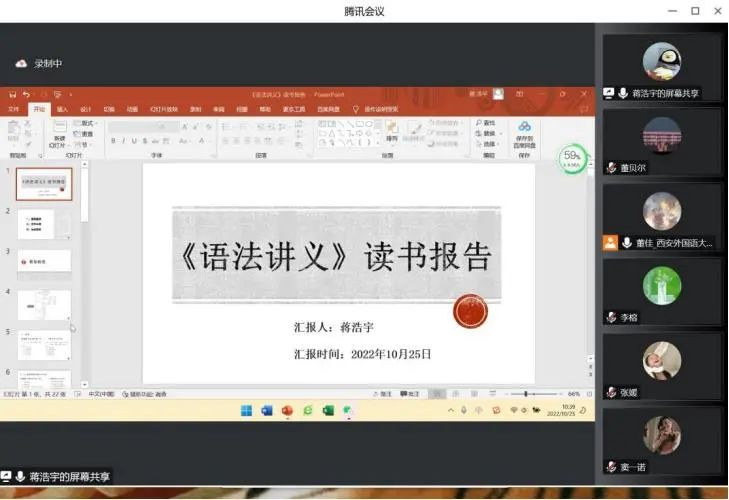Select slide 2 thumbnail in slide pane
729x500 pixels.
(x=44, y=224)
